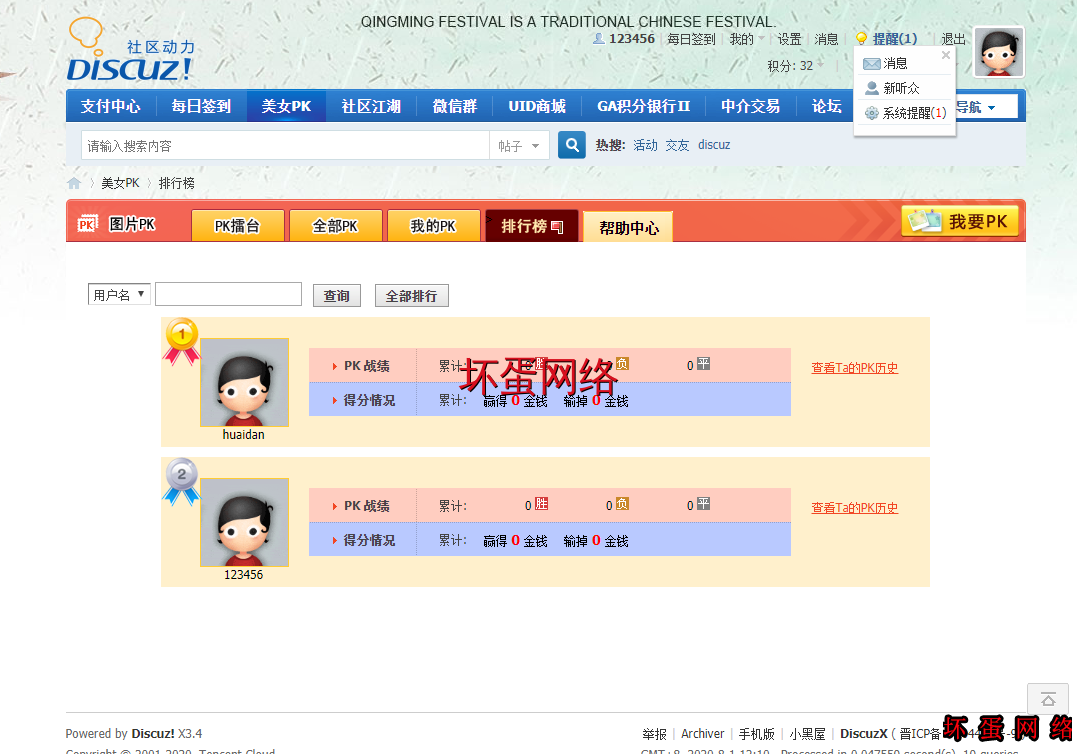1077x754 pixels.
Task: Click 美女PK in breadcrumb
Action: 120,183
